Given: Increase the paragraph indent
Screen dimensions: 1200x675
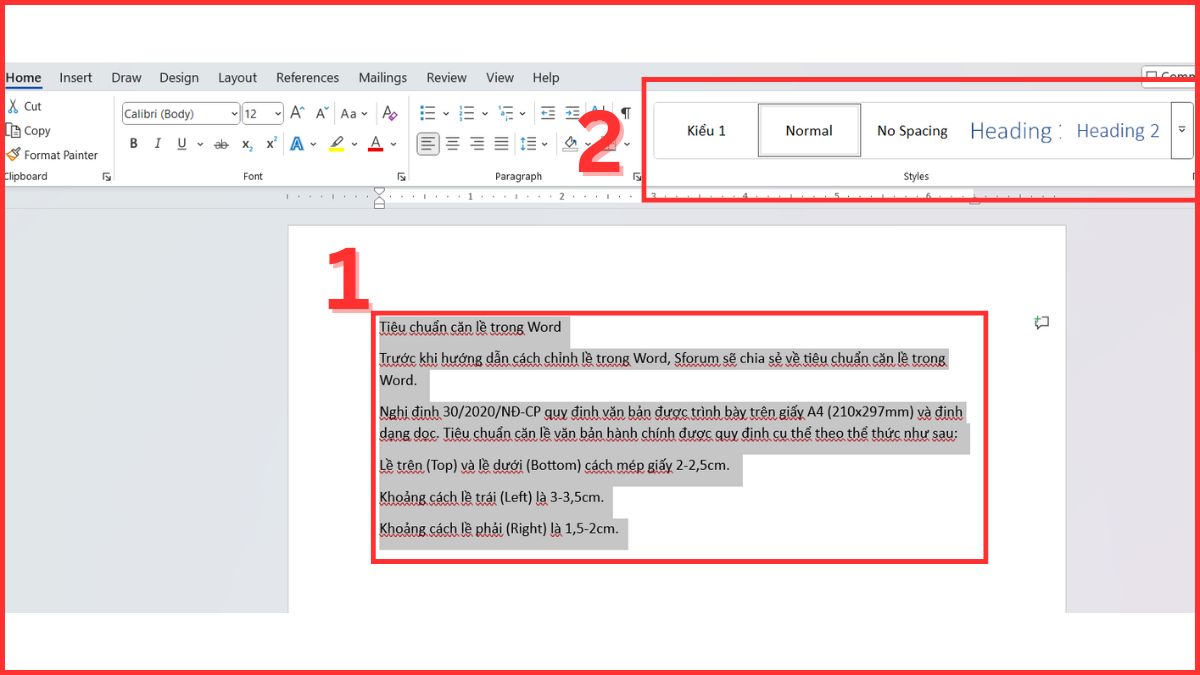Looking at the screenshot, I should (572, 114).
